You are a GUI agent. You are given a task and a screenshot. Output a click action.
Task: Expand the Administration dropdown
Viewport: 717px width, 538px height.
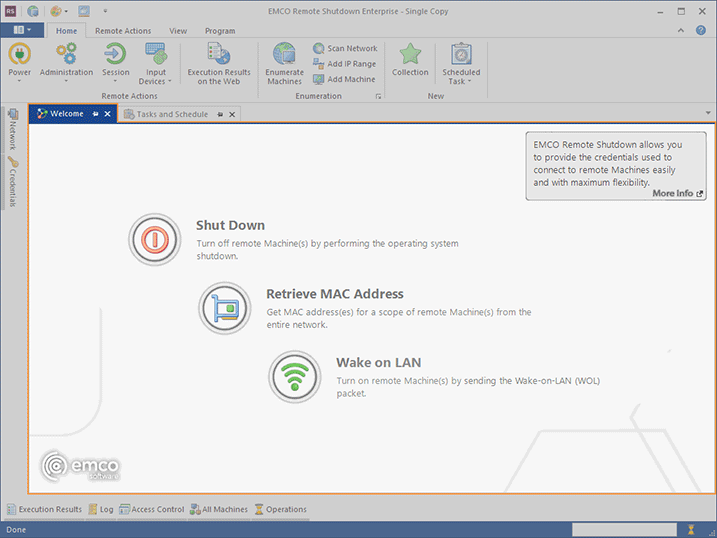tap(66, 66)
